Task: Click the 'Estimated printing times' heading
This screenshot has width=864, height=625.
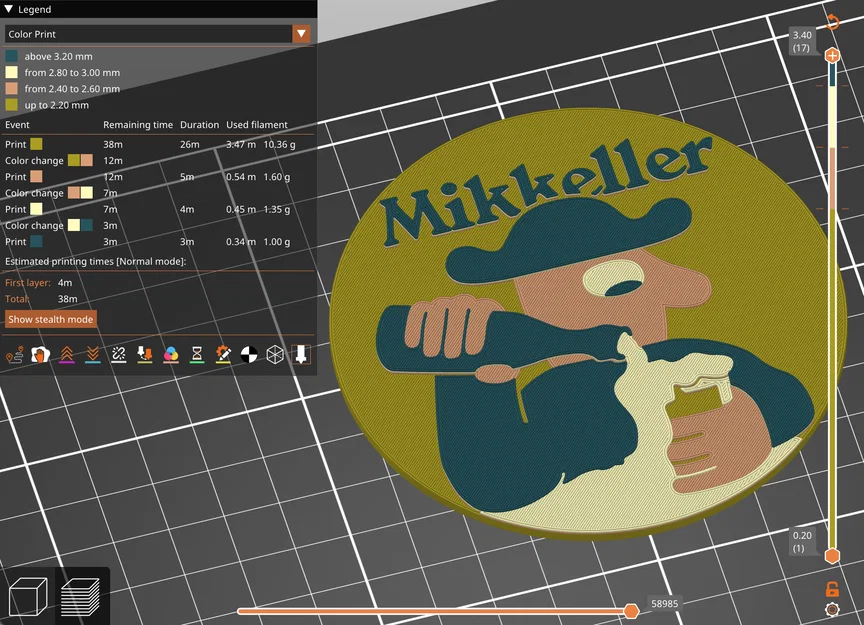Action: click(95, 261)
